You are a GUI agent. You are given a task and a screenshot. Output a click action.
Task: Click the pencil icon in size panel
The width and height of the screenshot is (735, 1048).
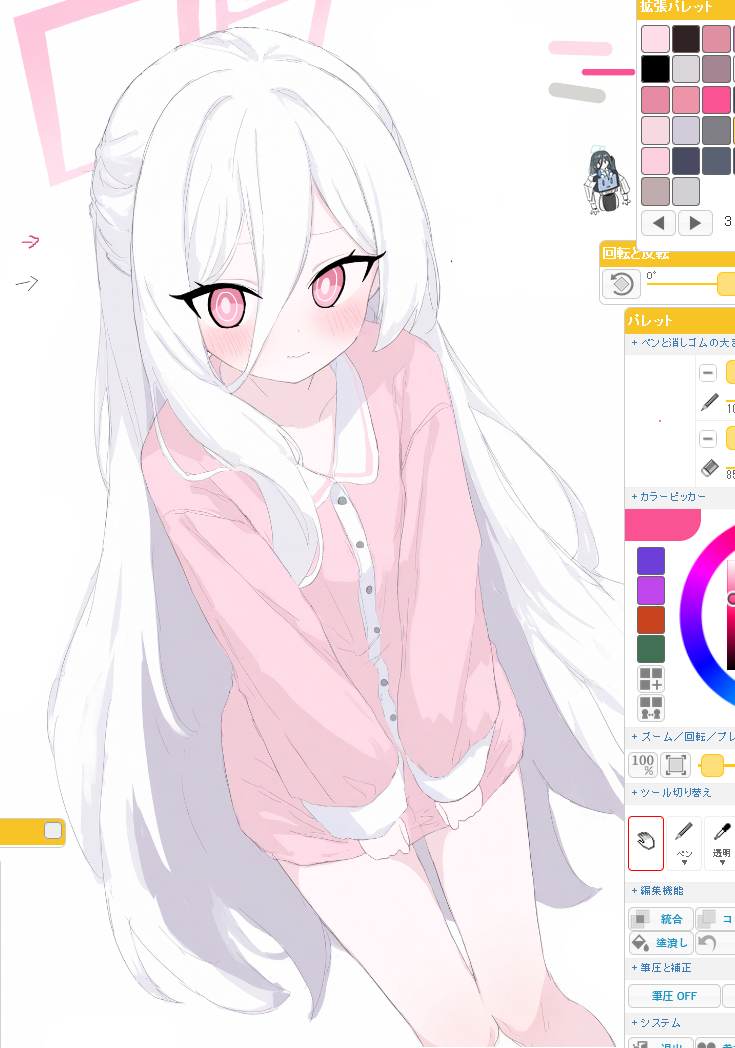(709, 402)
